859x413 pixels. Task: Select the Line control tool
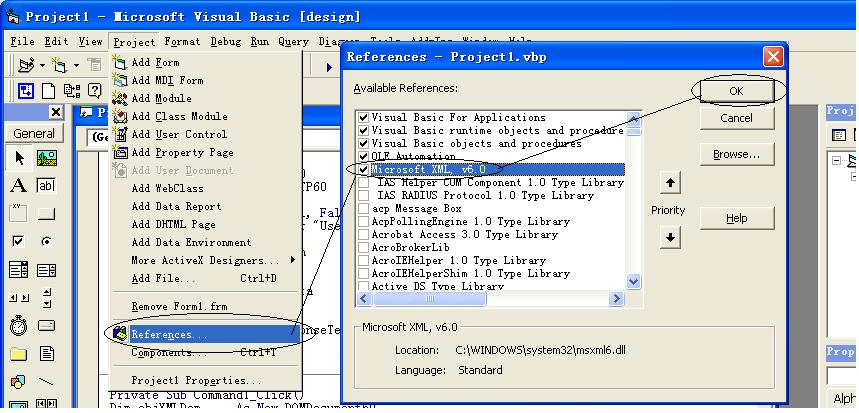(x=47, y=381)
